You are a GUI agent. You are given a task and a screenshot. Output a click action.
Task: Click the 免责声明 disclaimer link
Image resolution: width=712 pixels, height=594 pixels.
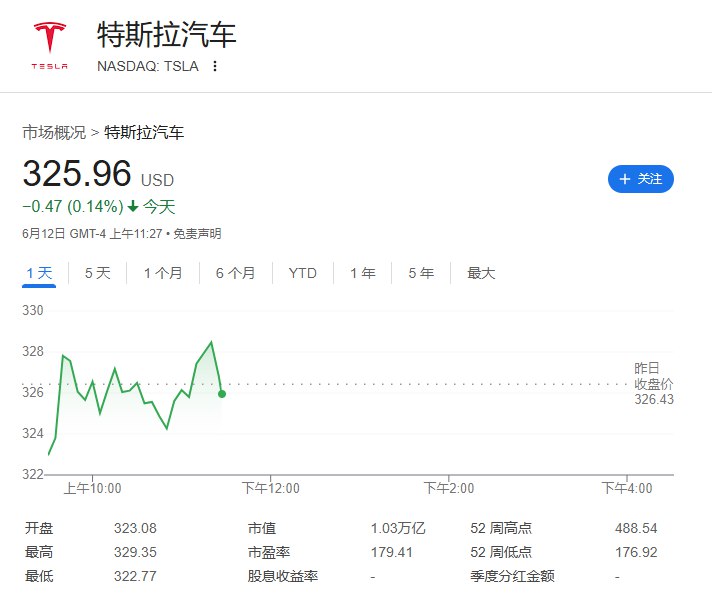pos(197,234)
